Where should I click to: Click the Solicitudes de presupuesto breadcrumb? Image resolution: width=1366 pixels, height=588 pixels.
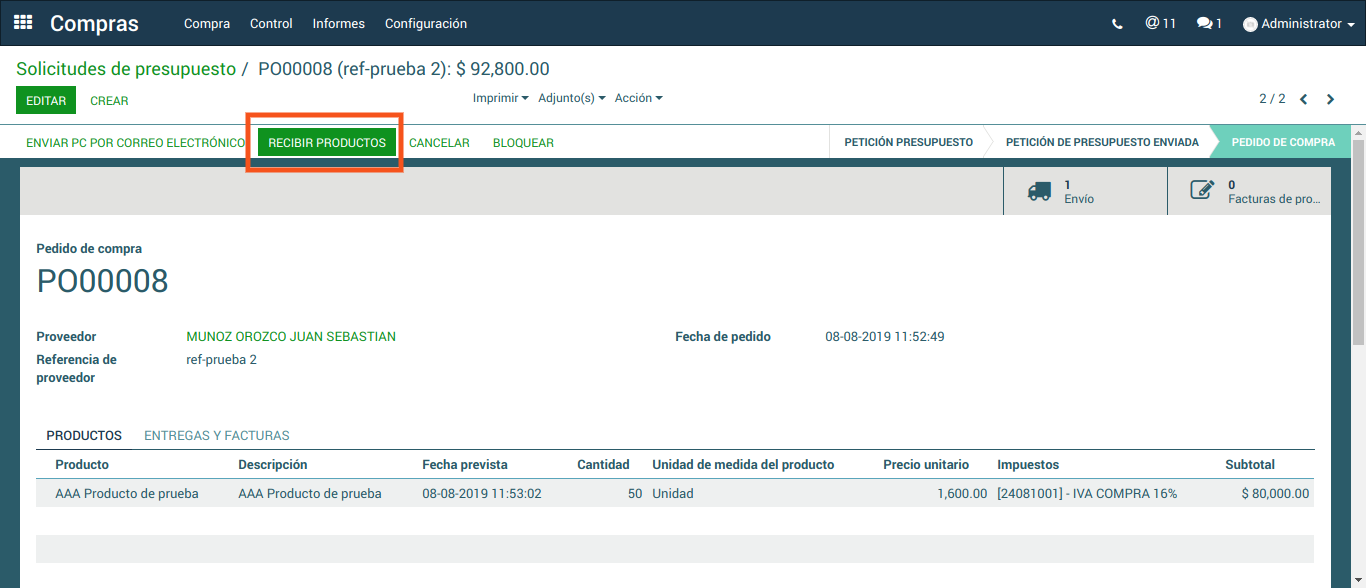point(126,69)
